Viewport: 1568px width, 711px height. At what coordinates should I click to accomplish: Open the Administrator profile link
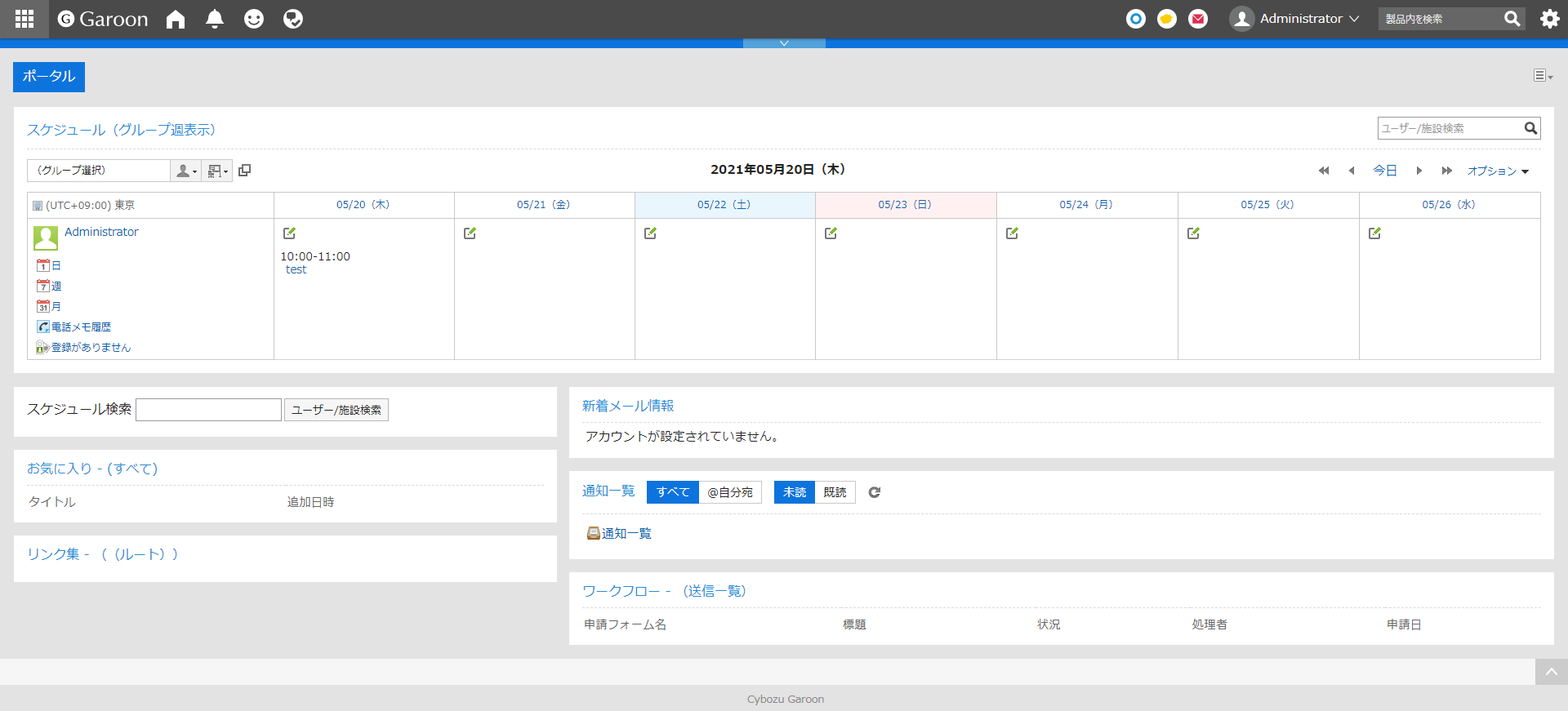point(101,232)
